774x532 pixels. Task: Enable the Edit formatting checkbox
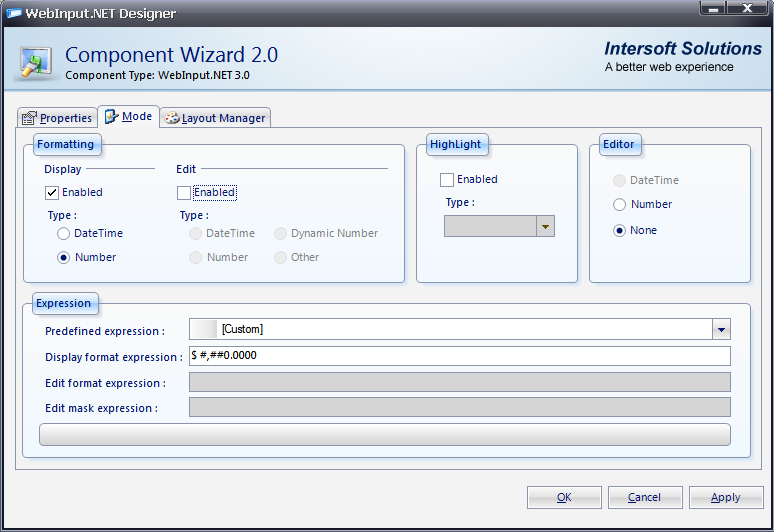click(x=183, y=192)
